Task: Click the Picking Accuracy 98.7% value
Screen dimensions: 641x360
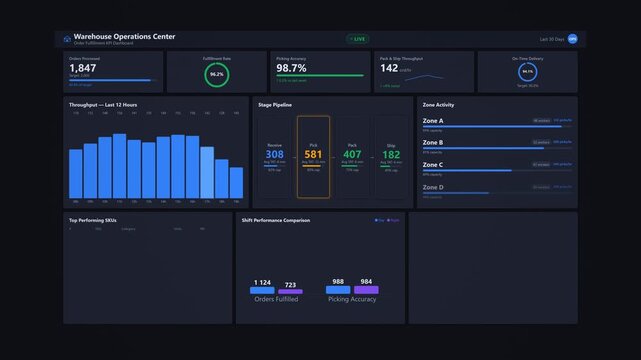Action: [291, 68]
